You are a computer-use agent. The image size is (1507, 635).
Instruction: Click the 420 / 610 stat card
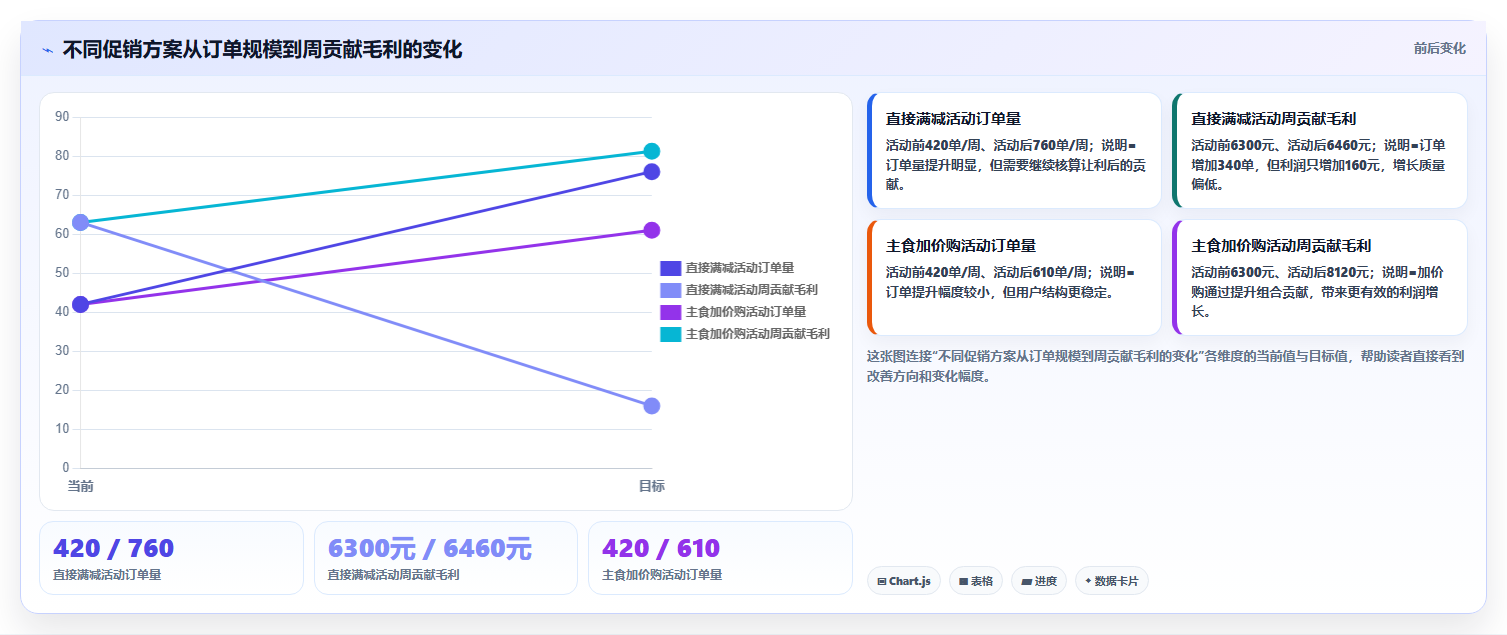pyautogui.click(x=720, y=558)
